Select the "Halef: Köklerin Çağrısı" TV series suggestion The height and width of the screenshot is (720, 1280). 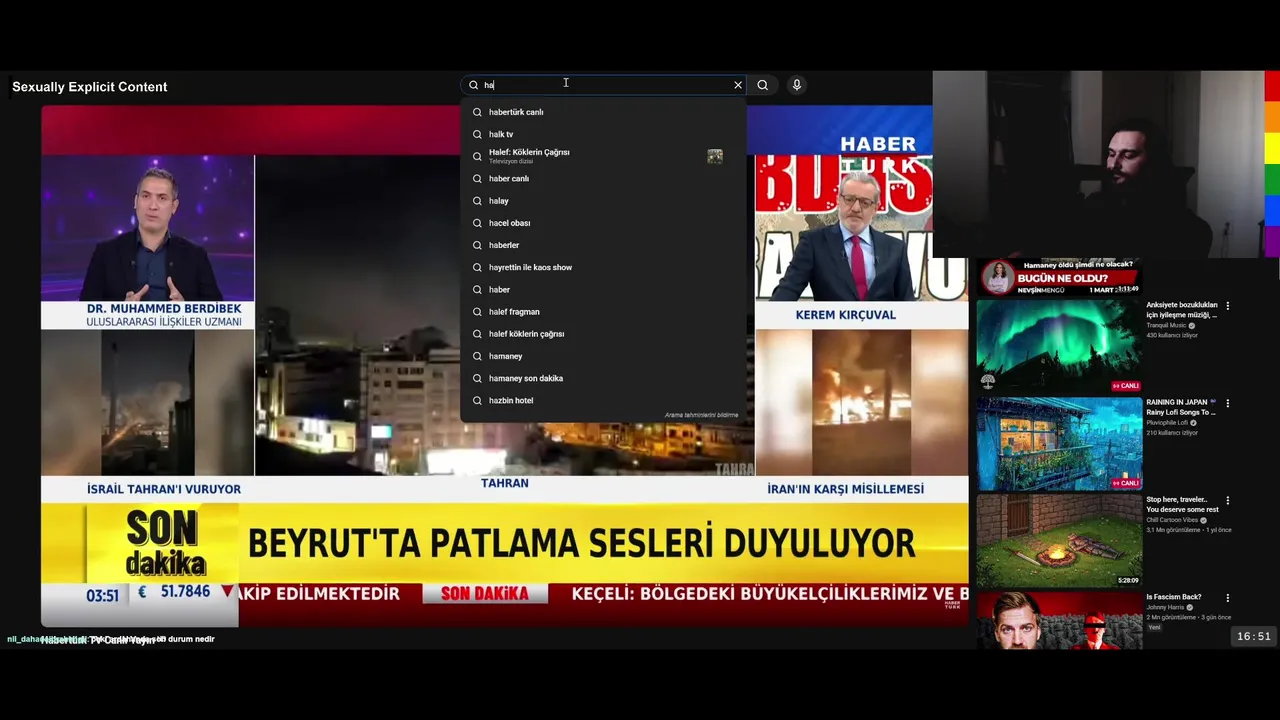(603, 156)
